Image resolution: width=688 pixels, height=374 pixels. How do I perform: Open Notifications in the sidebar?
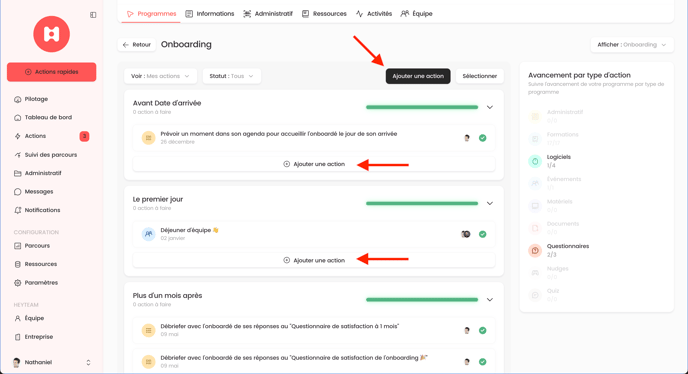[x=37, y=210]
